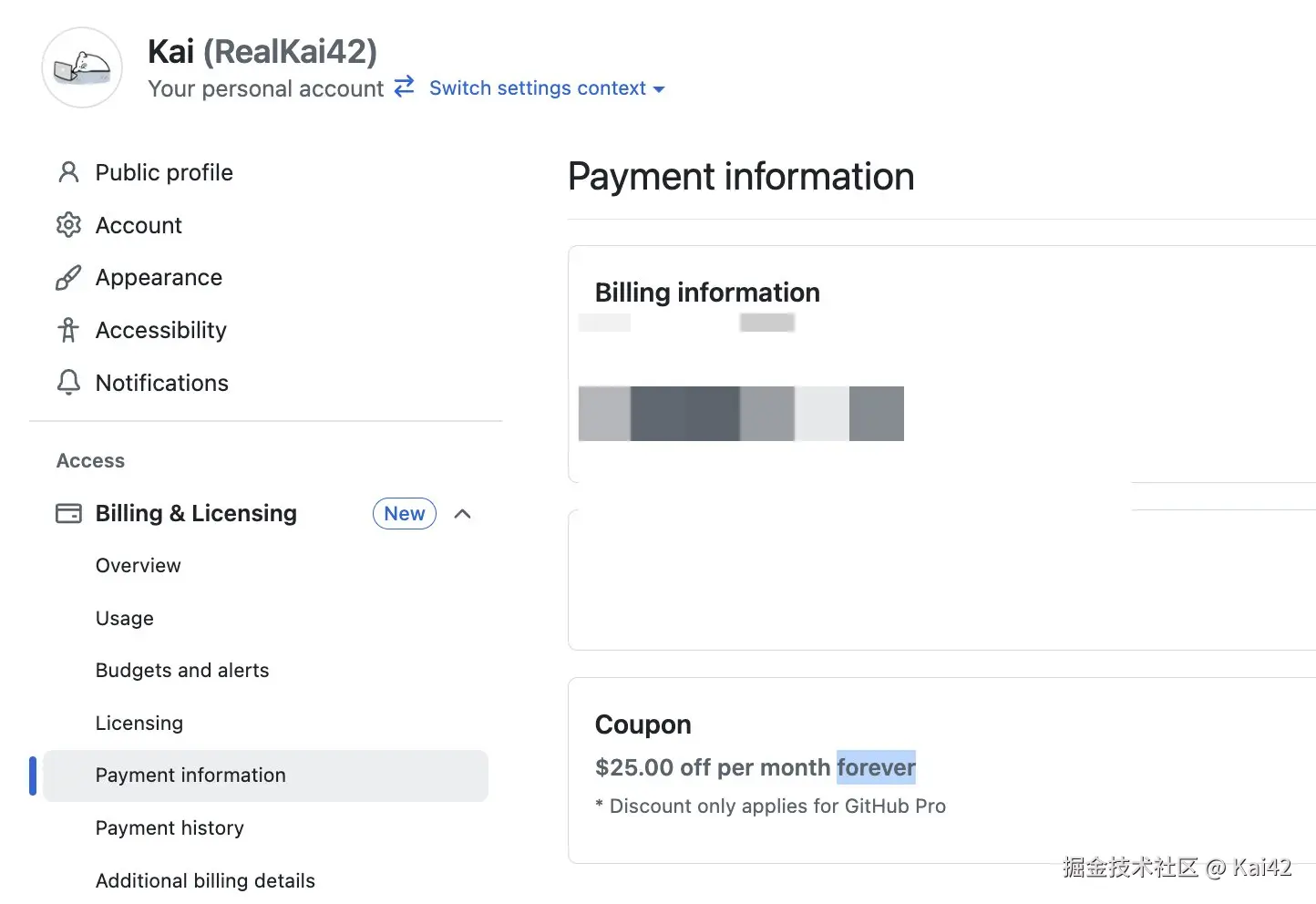View Payment history
Image resolution: width=1316 pixels, height=904 pixels.
pyautogui.click(x=170, y=828)
